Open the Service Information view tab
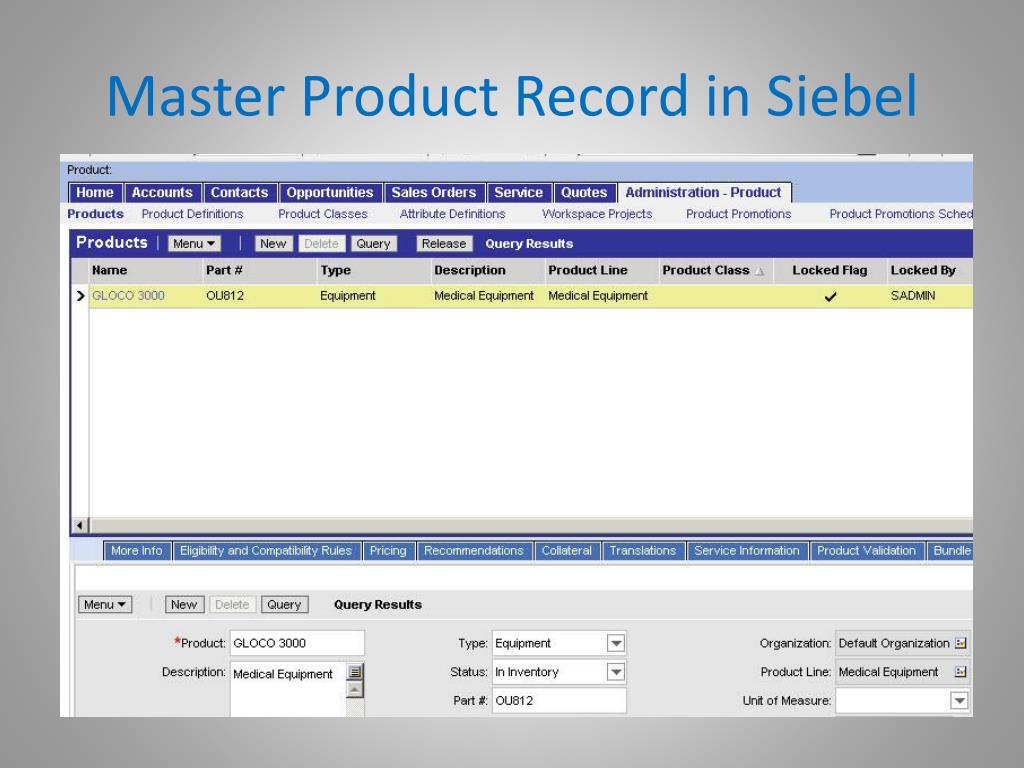1024x768 pixels. coord(746,551)
